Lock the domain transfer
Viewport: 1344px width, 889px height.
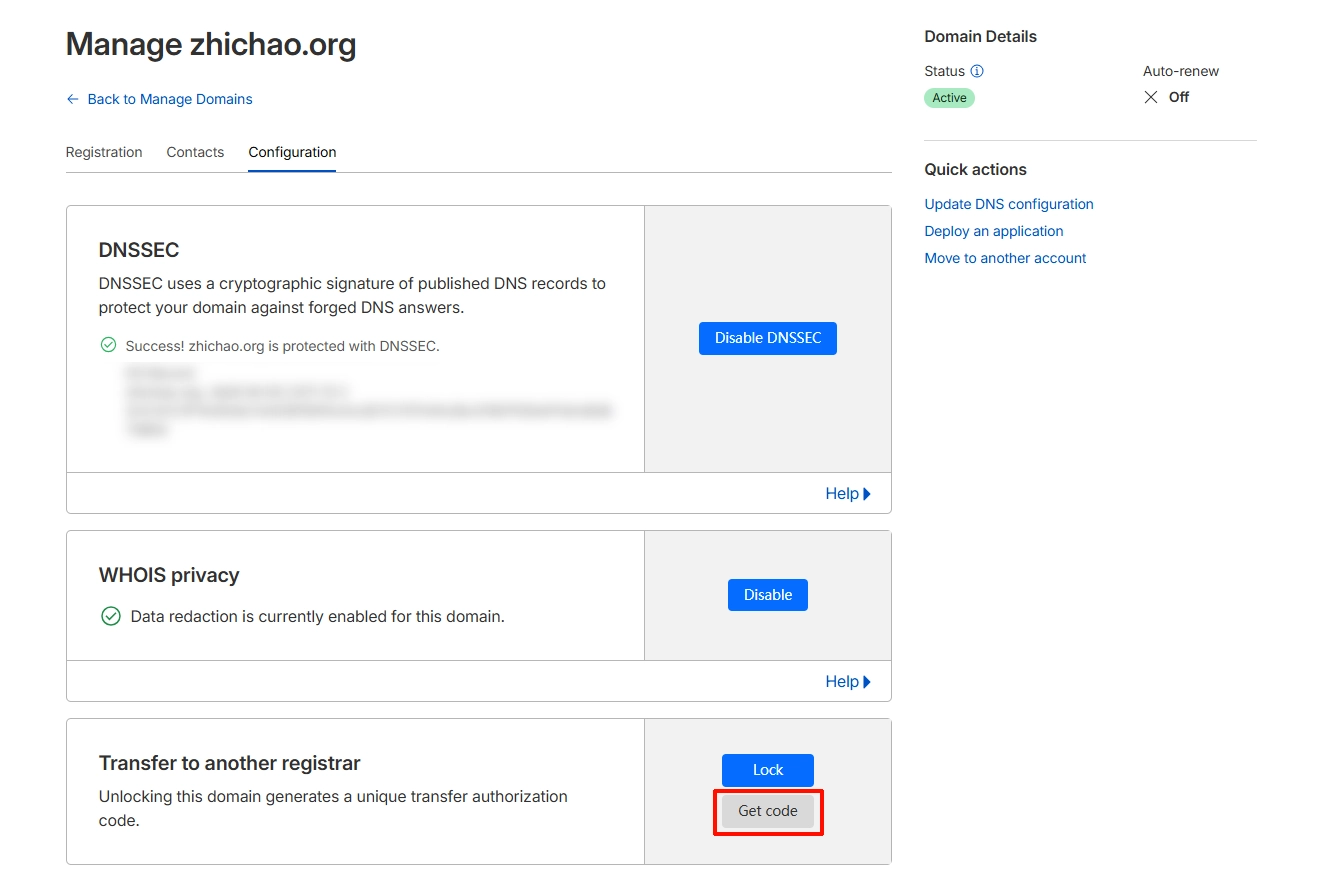tap(767, 770)
